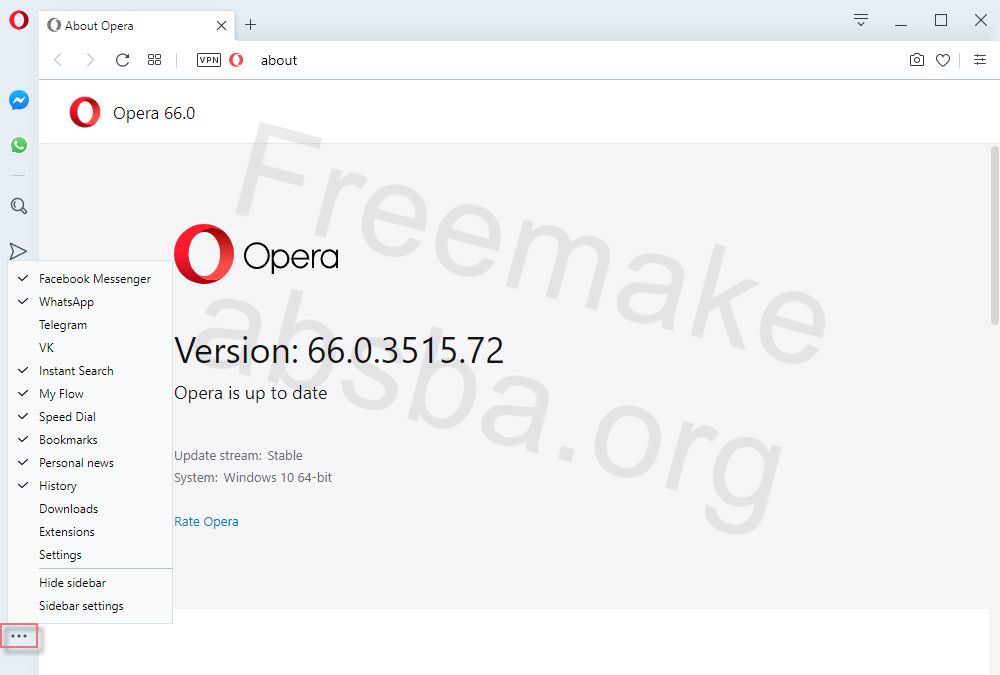This screenshot has height=675, width=1000.
Task: Open the tab menu in the title bar
Action: (x=861, y=20)
